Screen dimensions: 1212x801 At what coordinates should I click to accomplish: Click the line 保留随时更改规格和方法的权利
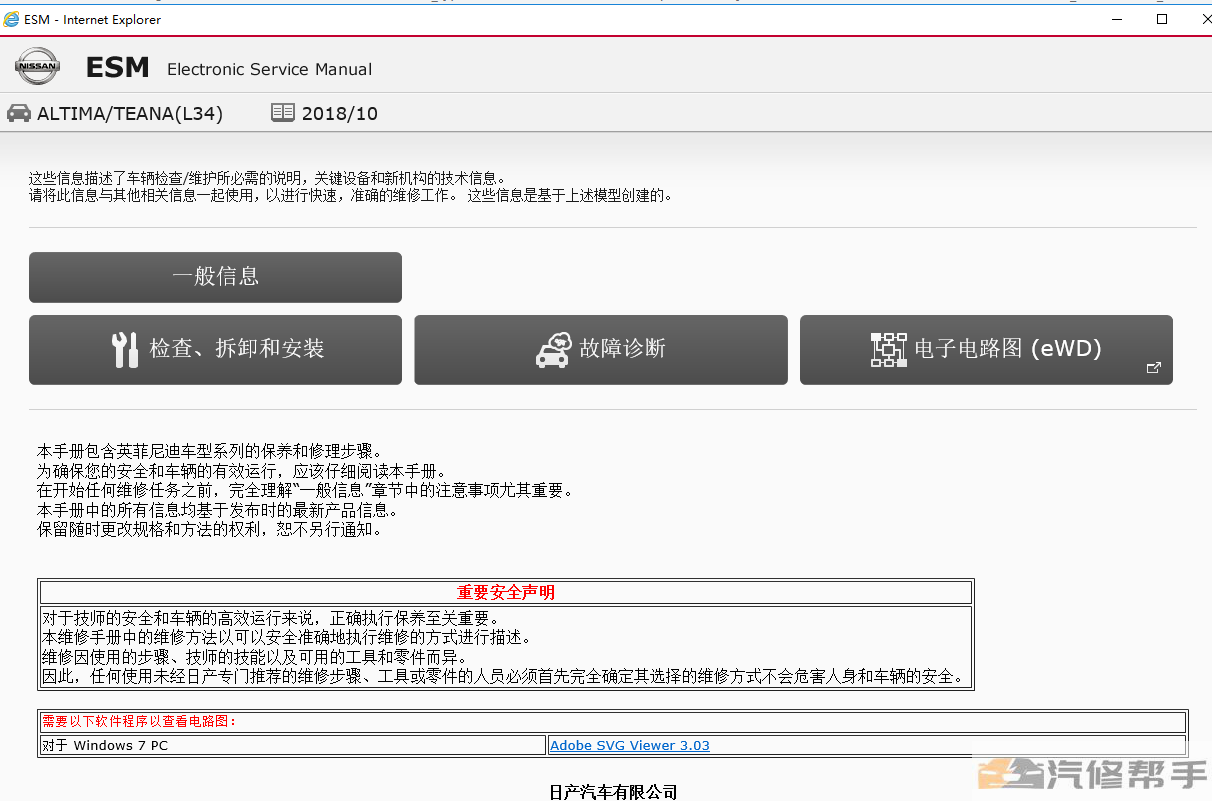pyautogui.click(x=209, y=529)
